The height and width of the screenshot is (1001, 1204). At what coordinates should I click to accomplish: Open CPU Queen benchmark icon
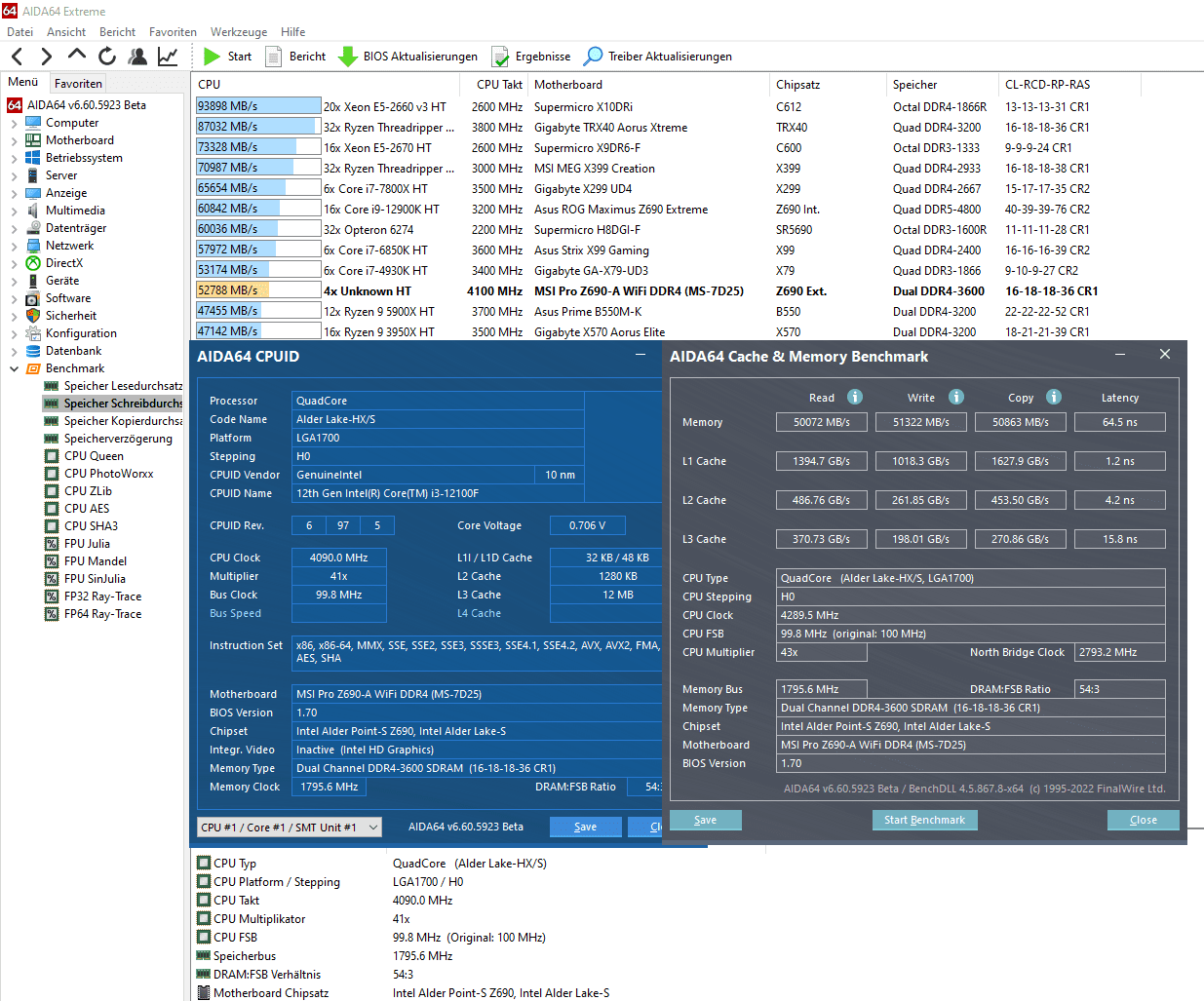pyautogui.click(x=52, y=456)
